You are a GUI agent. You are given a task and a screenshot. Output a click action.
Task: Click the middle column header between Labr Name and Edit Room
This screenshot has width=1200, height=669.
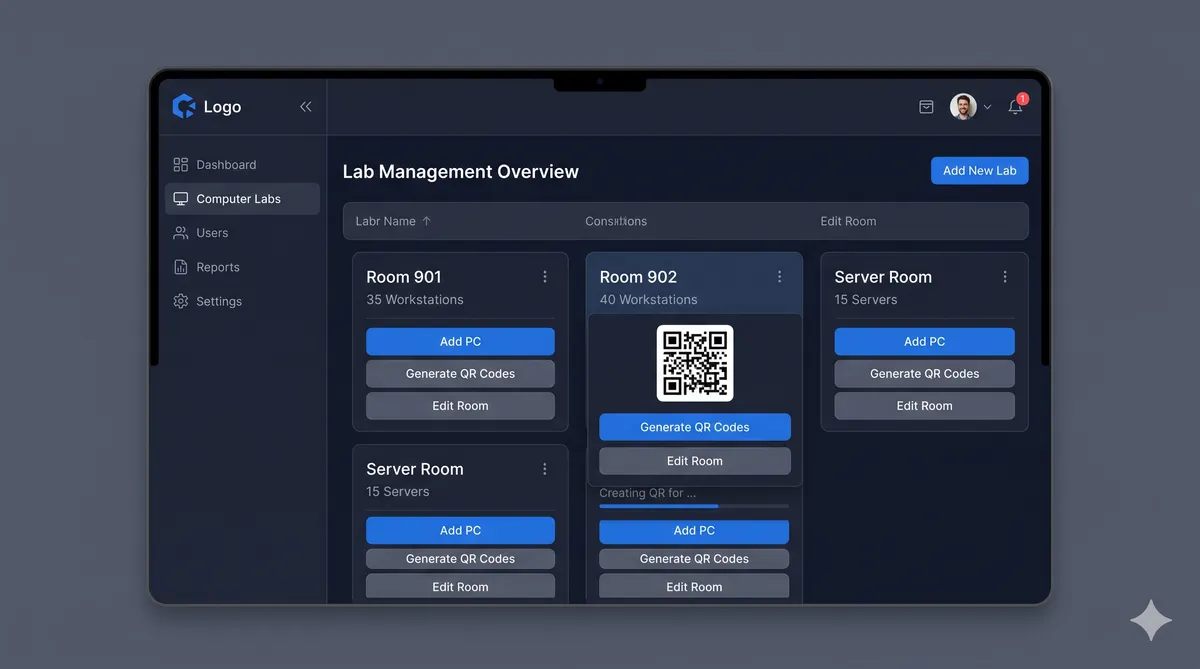pyautogui.click(x=616, y=221)
